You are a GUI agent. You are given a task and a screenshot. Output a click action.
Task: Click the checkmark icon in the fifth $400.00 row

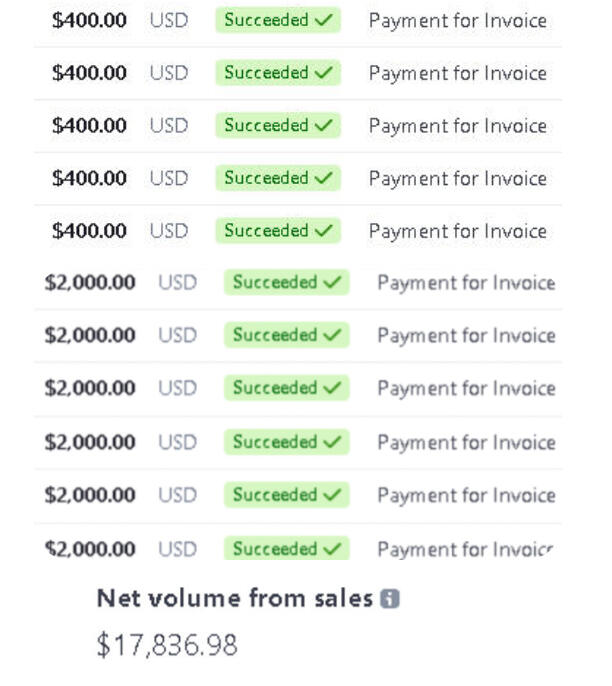[323, 231]
